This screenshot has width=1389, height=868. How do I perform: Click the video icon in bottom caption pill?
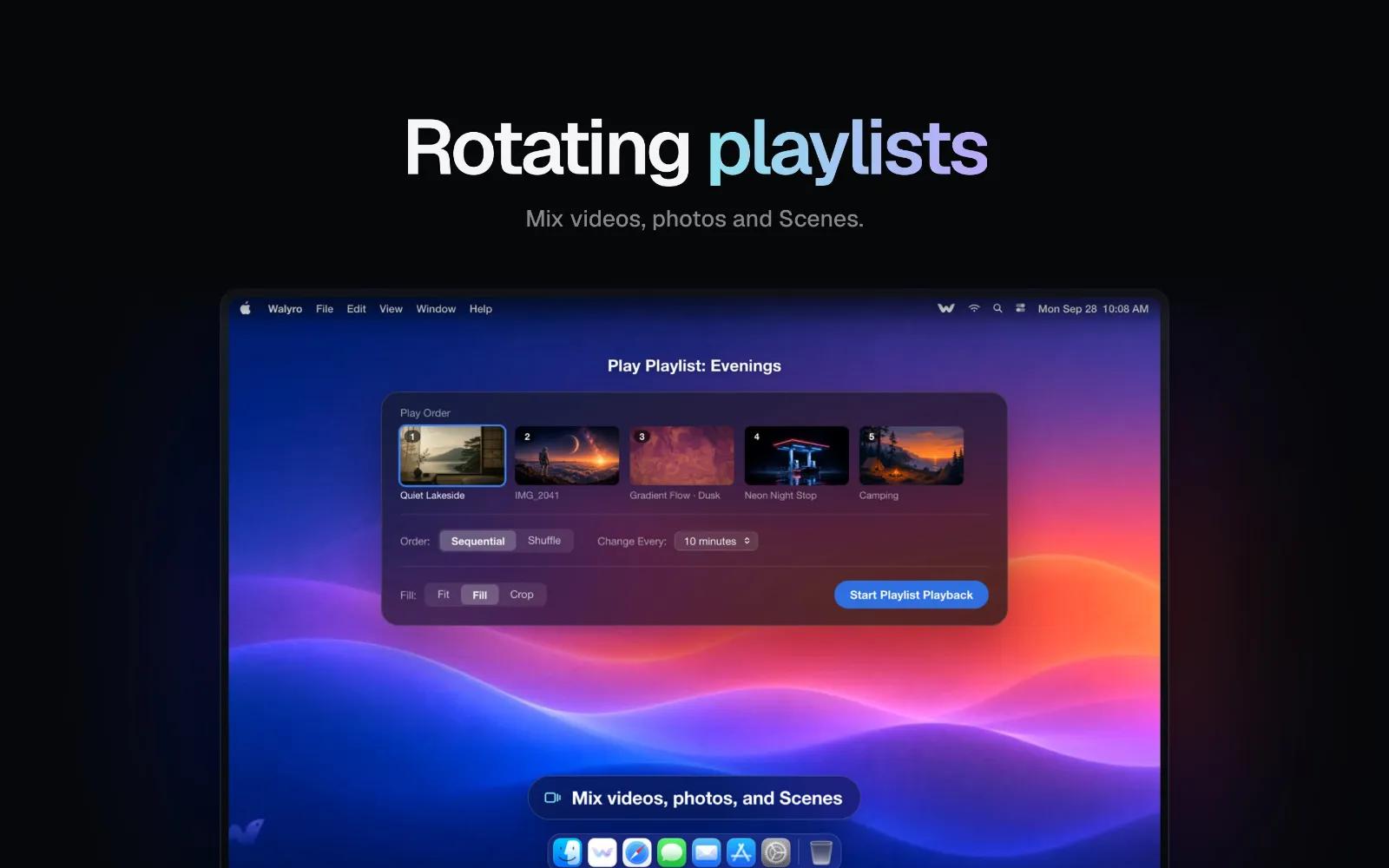click(x=552, y=798)
